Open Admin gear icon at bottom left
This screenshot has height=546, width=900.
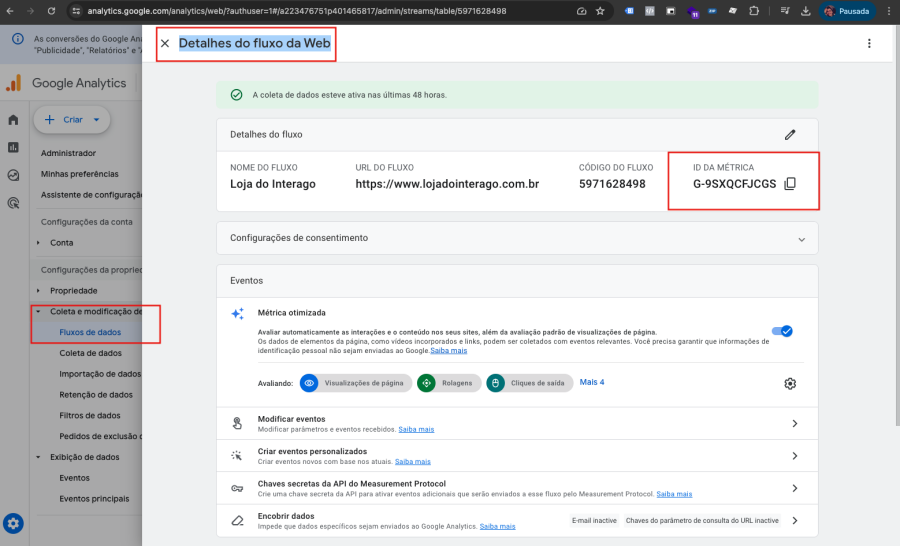click(x=13, y=524)
